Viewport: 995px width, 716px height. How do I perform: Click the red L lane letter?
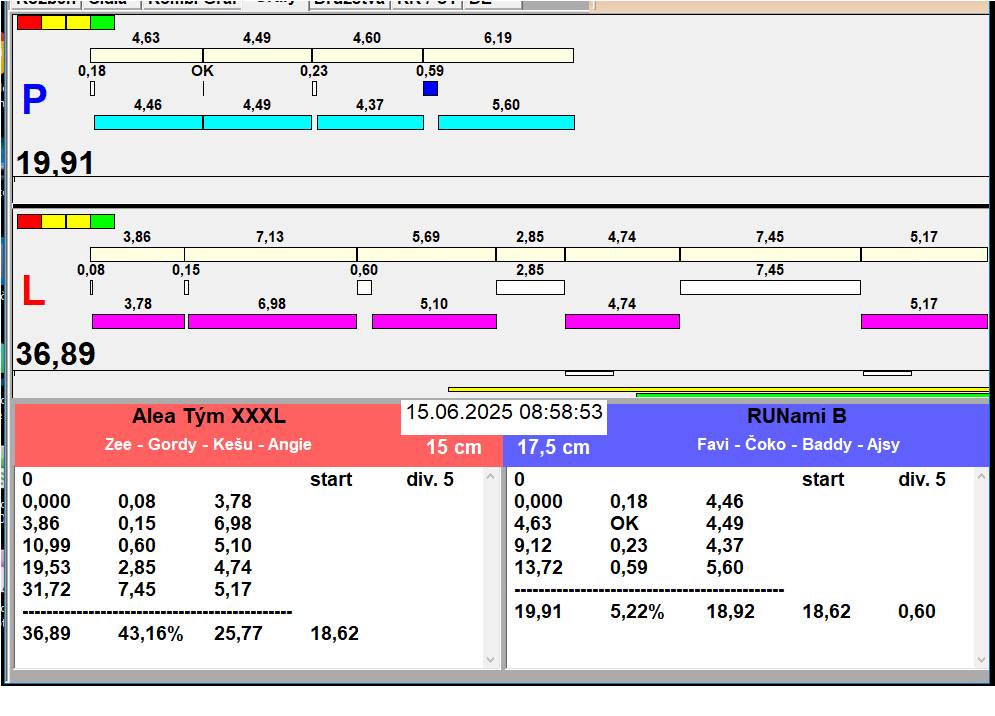tap(33, 292)
